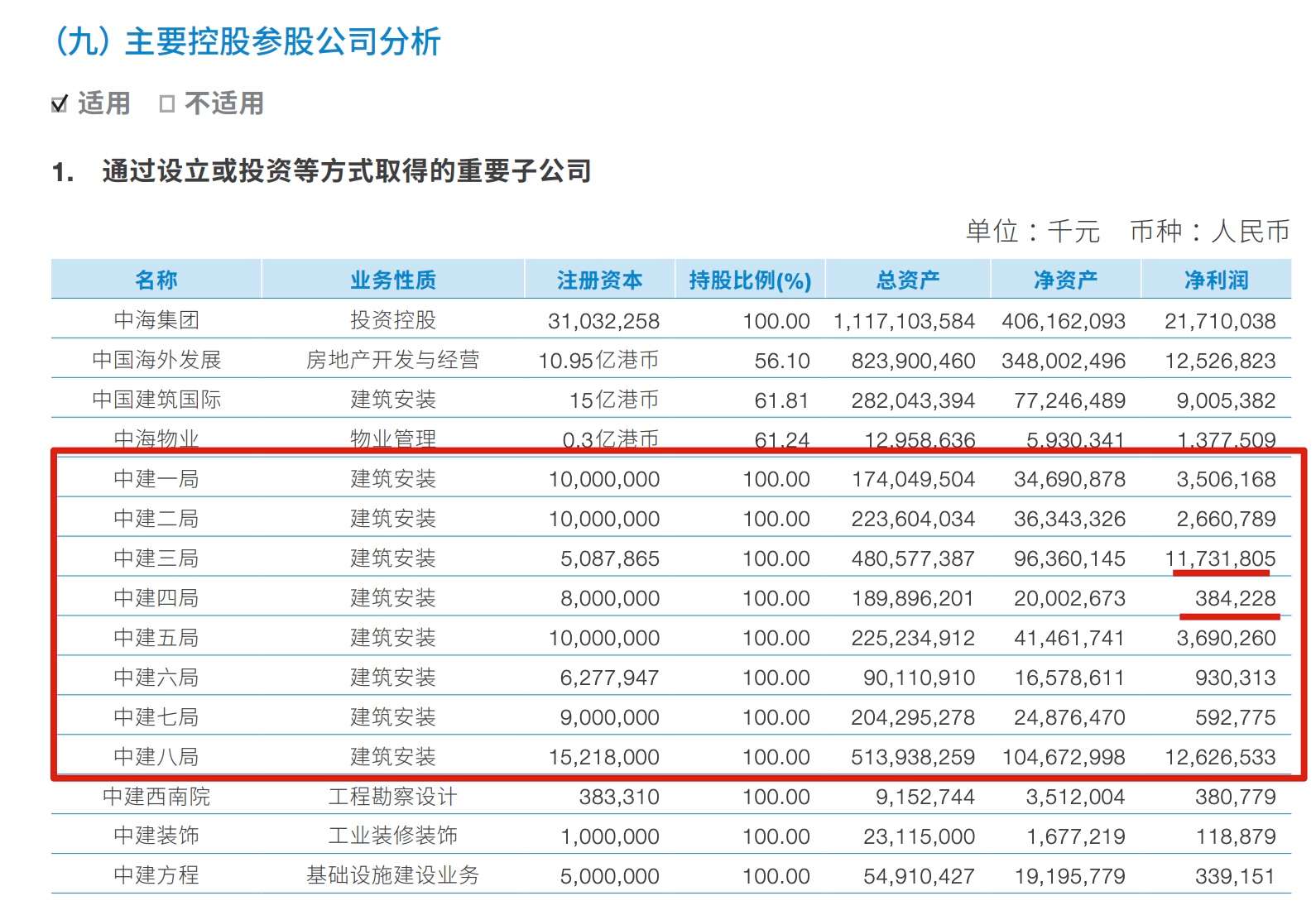Select the company name 中建西南院
This screenshot has width=1316, height=915.
coord(156,797)
